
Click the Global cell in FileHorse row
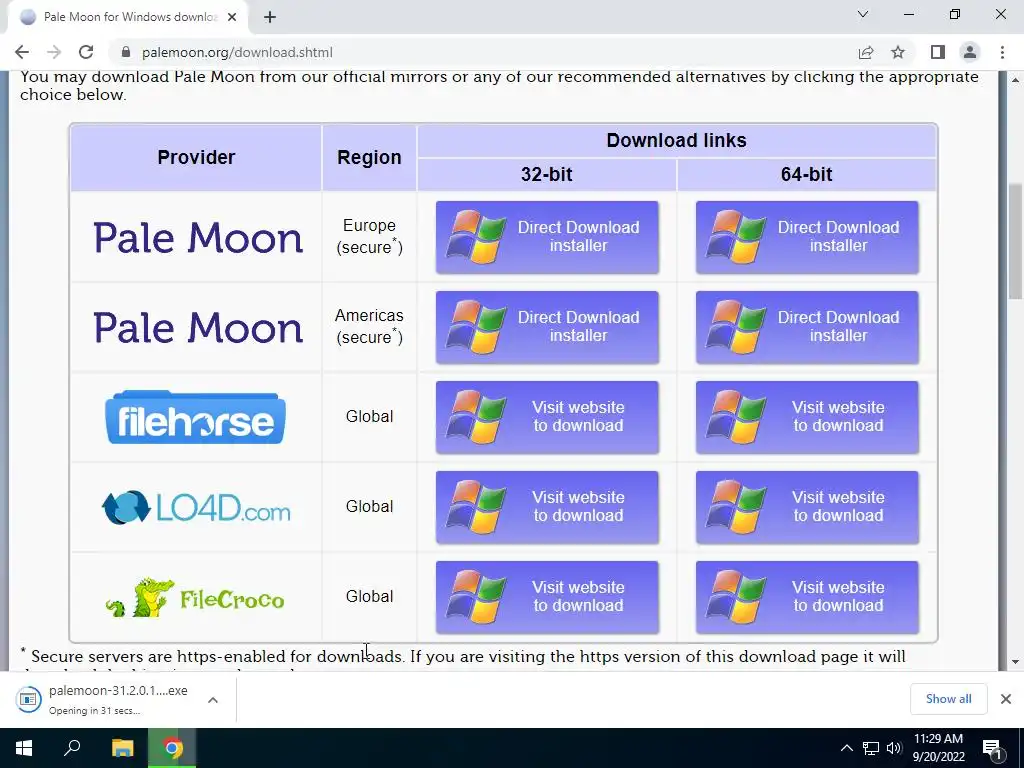pos(369,417)
